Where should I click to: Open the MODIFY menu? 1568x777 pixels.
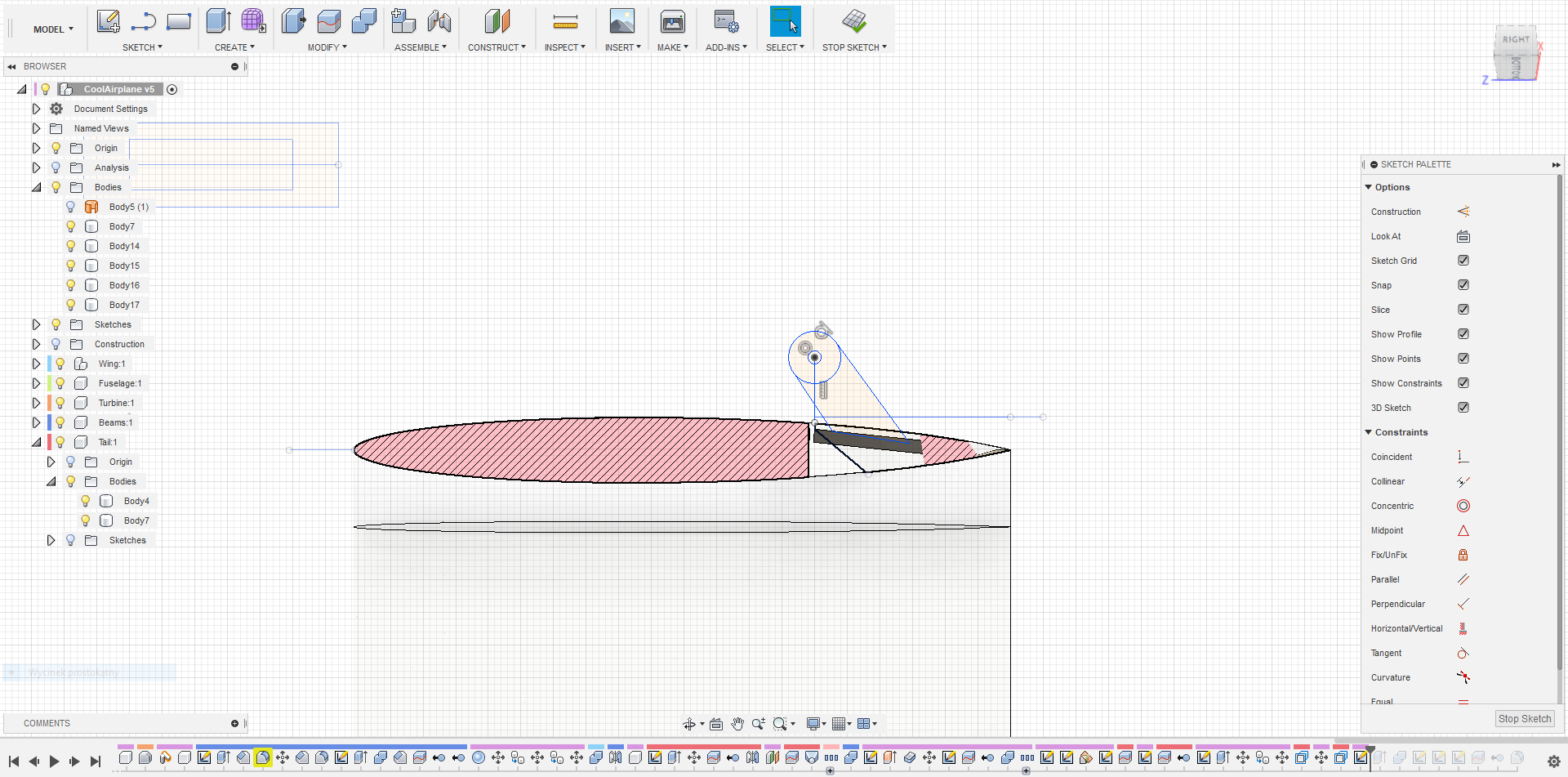click(327, 47)
